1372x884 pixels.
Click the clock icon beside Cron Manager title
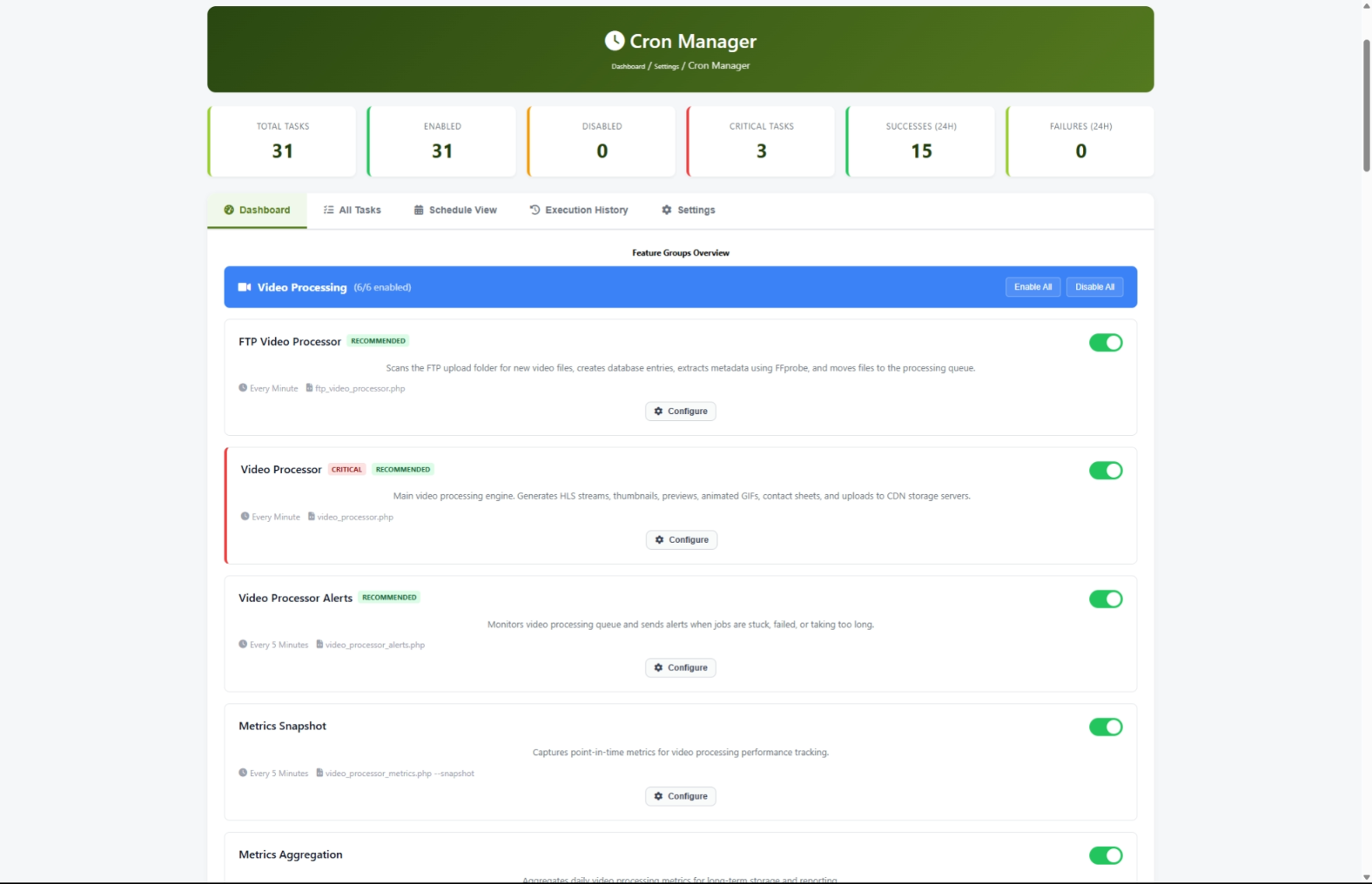tap(615, 41)
